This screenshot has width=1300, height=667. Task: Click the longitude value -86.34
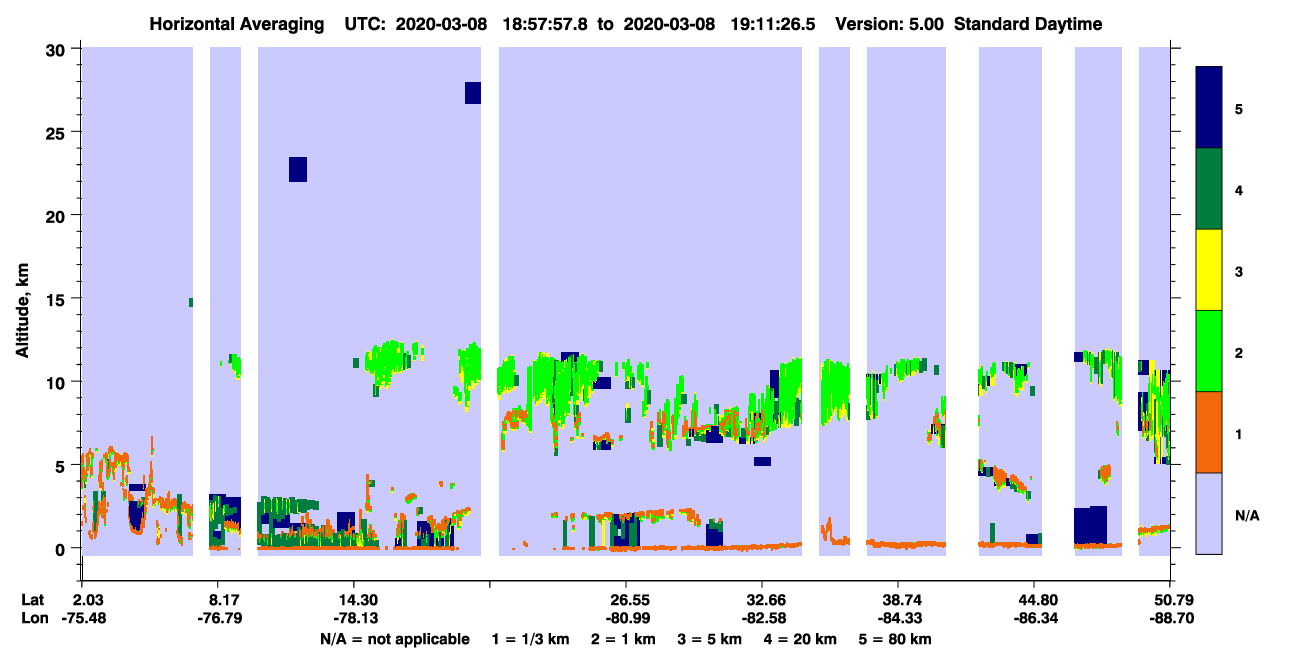pos(1034,618)
